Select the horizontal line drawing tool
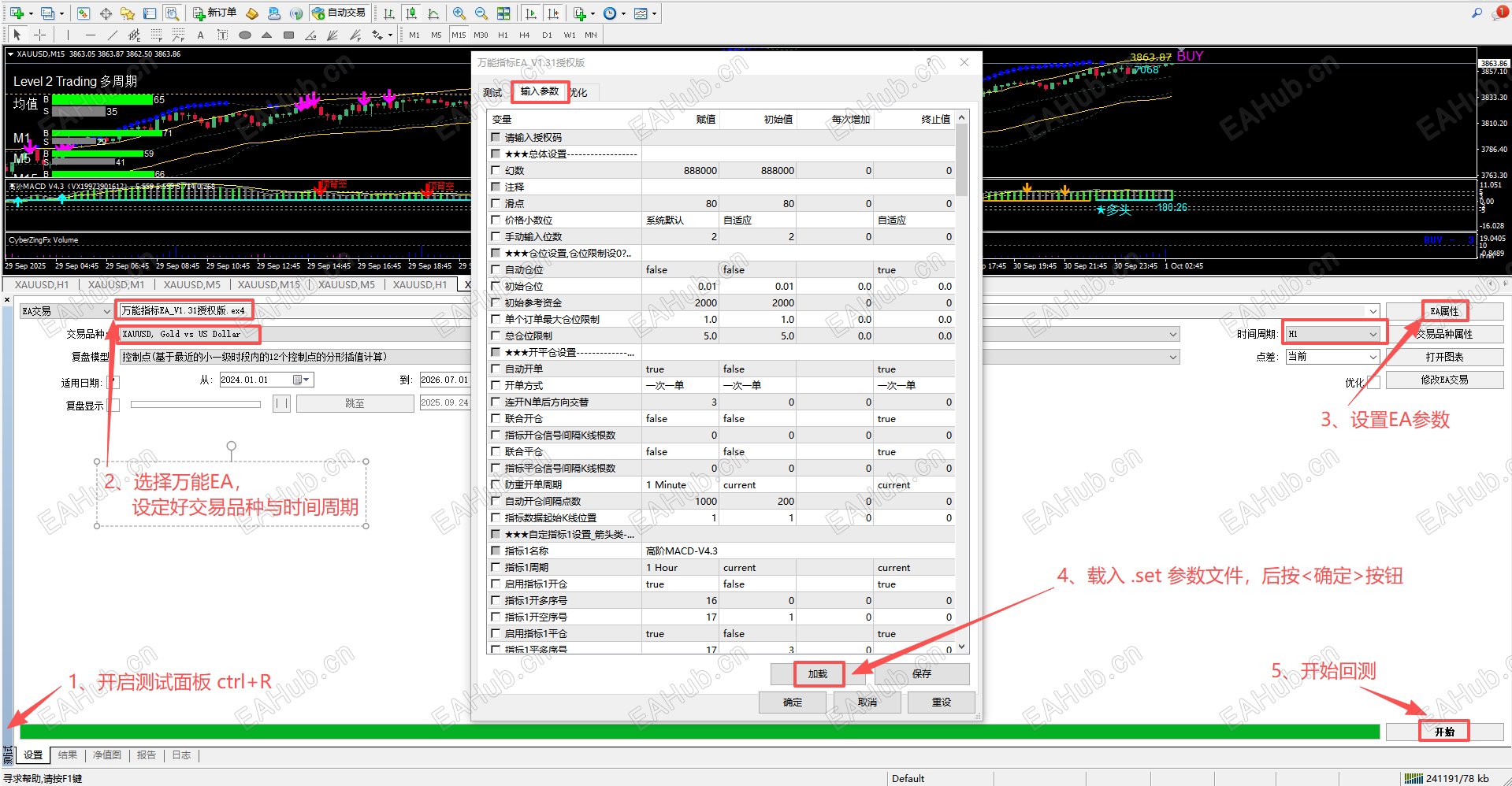This screenshot has height=786, width=1512. click(x=90, y=35)
